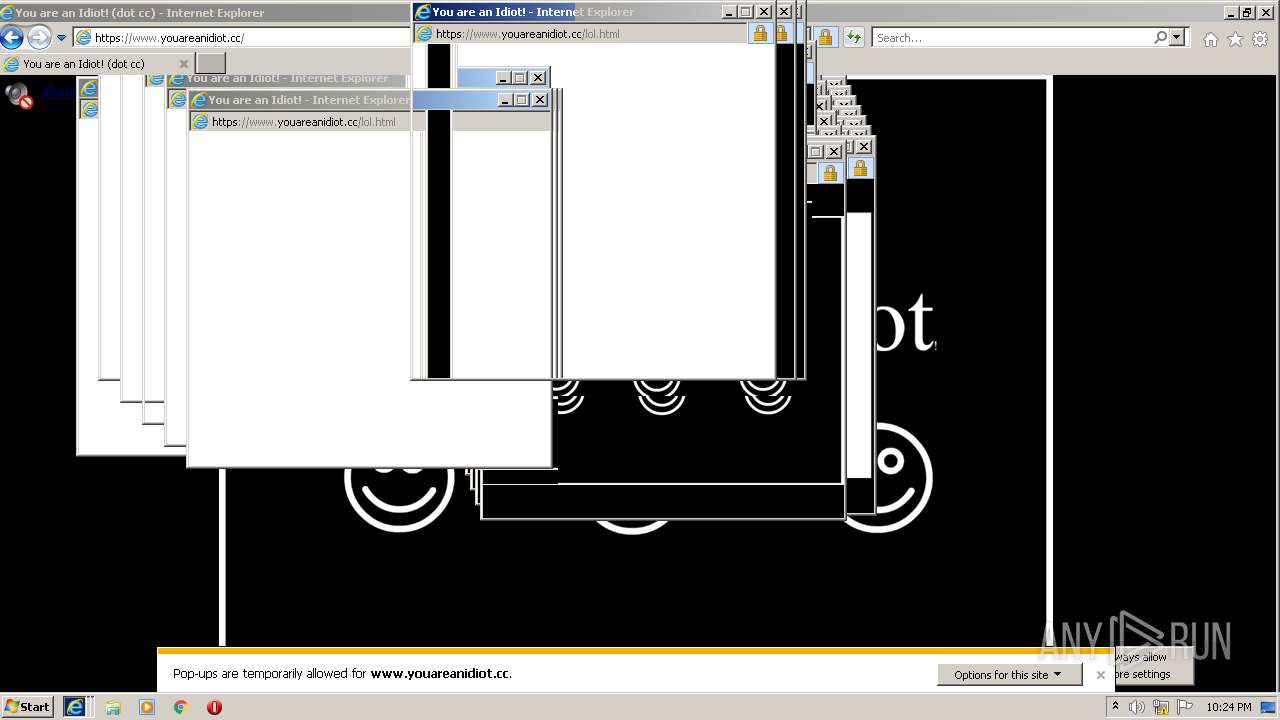Click the 10:24 PM system clock

[x=1228, y=707]
